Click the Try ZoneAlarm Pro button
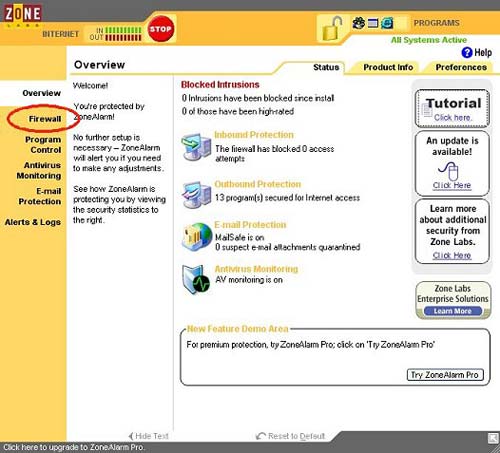Viewport: 500px width, 453px height. click(x=445, y=375)
